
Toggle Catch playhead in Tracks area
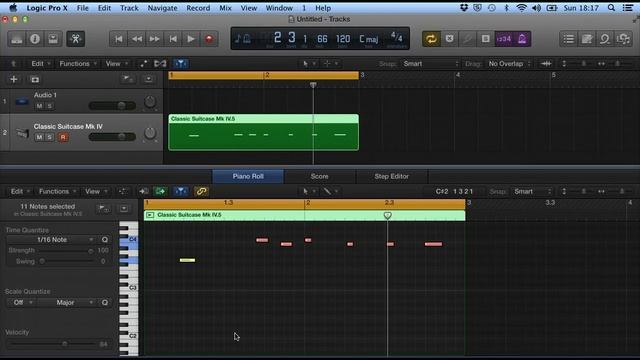[180, 64]
